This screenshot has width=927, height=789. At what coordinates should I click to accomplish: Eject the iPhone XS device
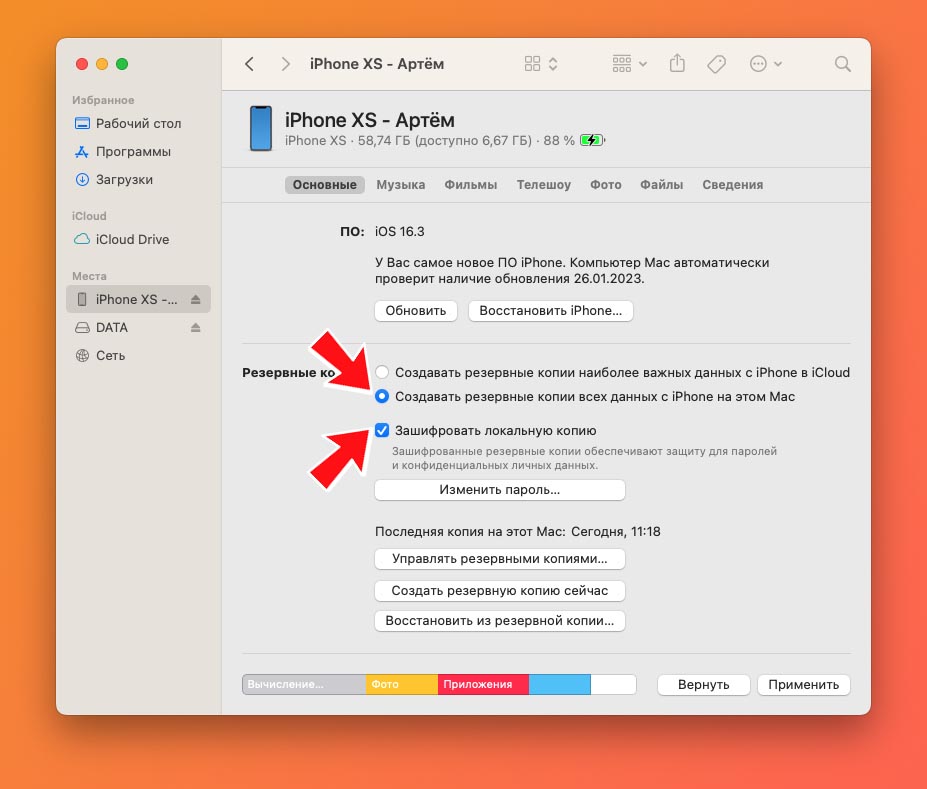click(196, 300)
